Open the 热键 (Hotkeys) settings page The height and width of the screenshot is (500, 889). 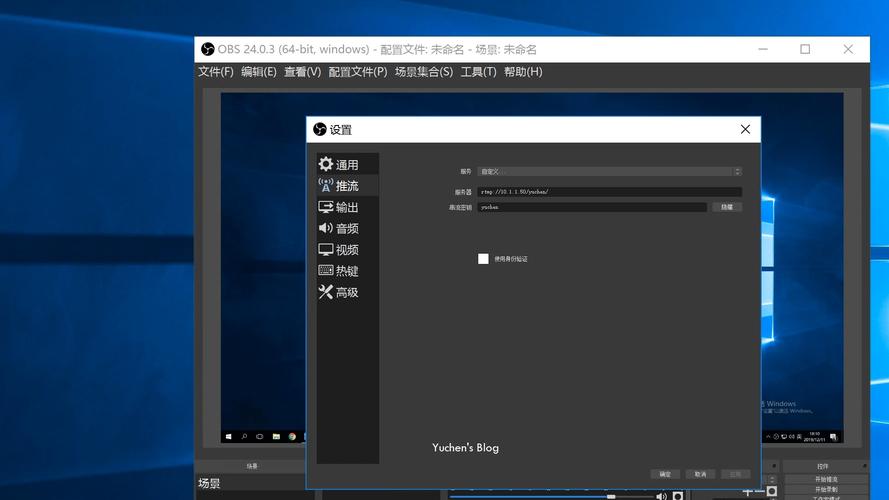click(x=347, y=270)
